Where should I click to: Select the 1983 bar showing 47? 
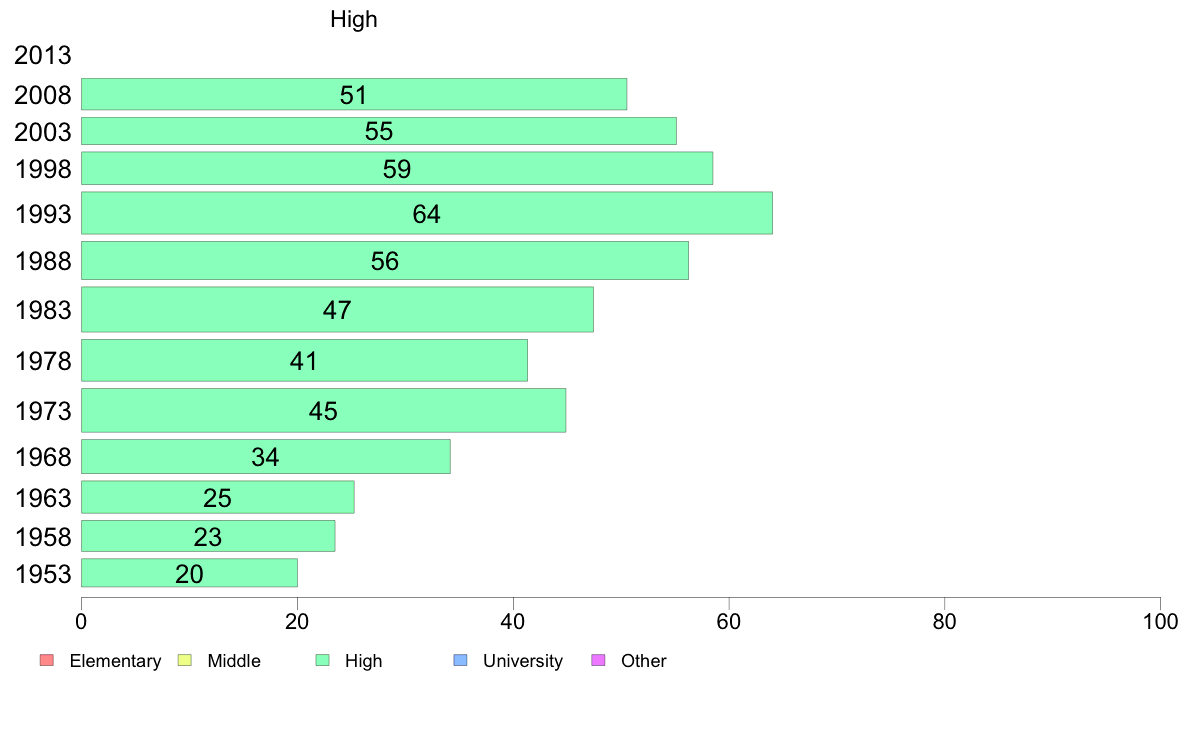(x=337, y=309)
